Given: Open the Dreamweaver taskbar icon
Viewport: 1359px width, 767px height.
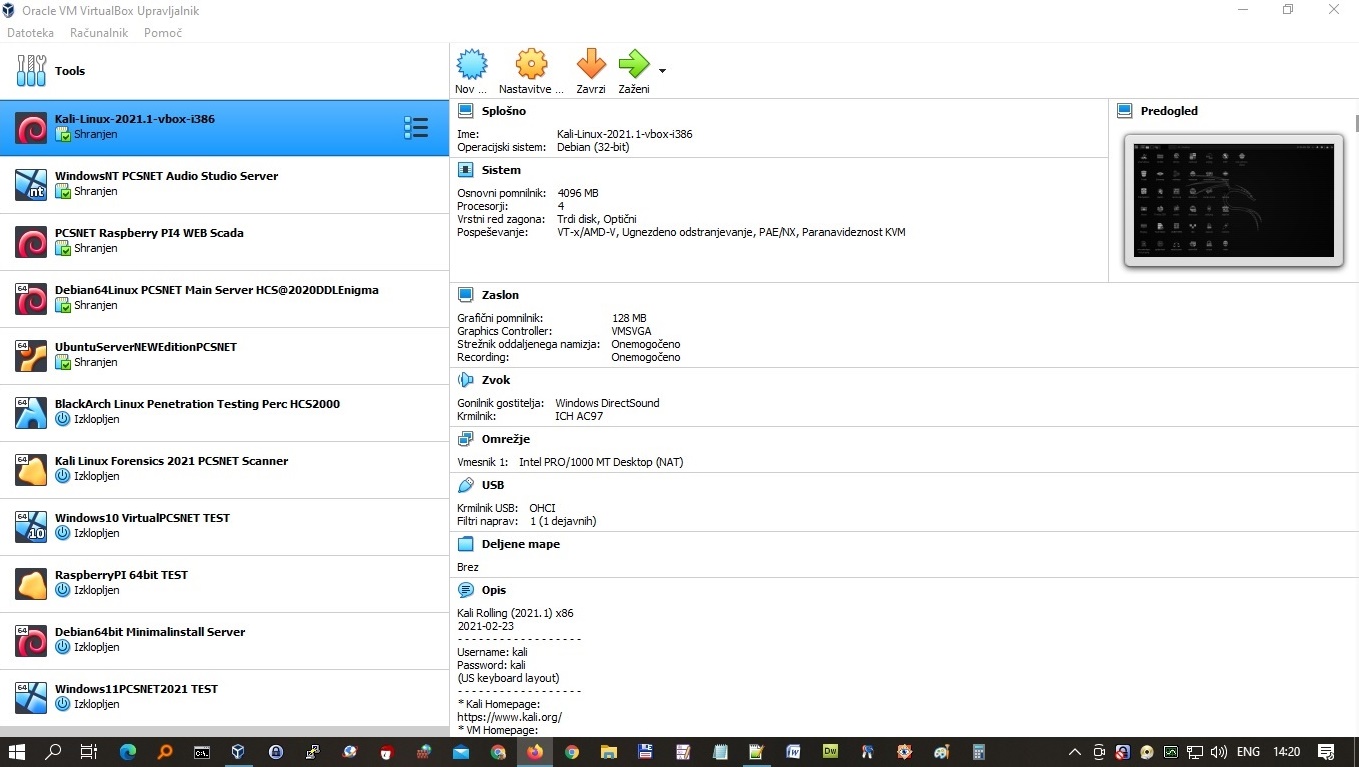Looking at the screenshot, I should click(x=830, y=752).
